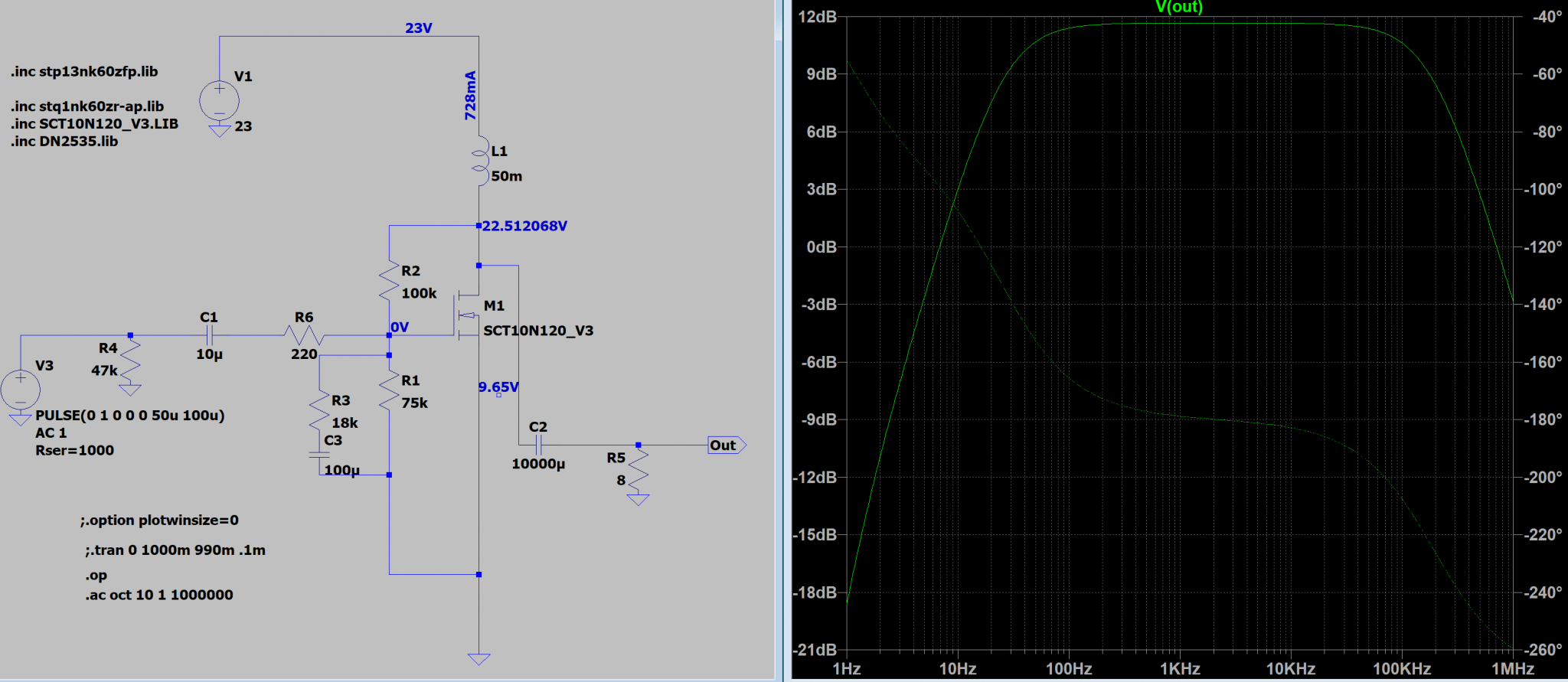The width and height of the screenshot is (1568, 682).
Task: Select the 10µ value of C1
Action: pos(209,354)
